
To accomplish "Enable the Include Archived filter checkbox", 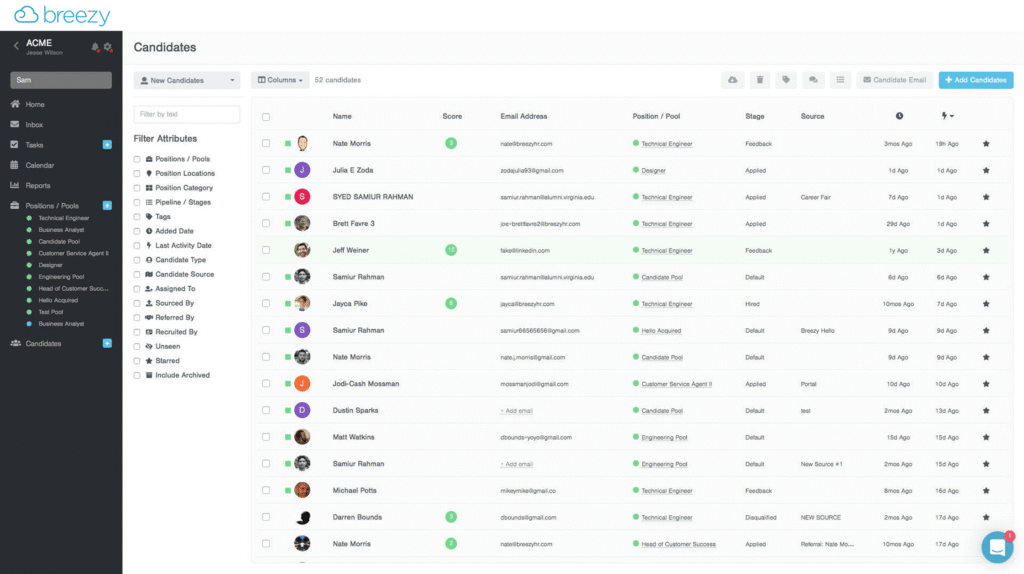I will coord(137,375).
